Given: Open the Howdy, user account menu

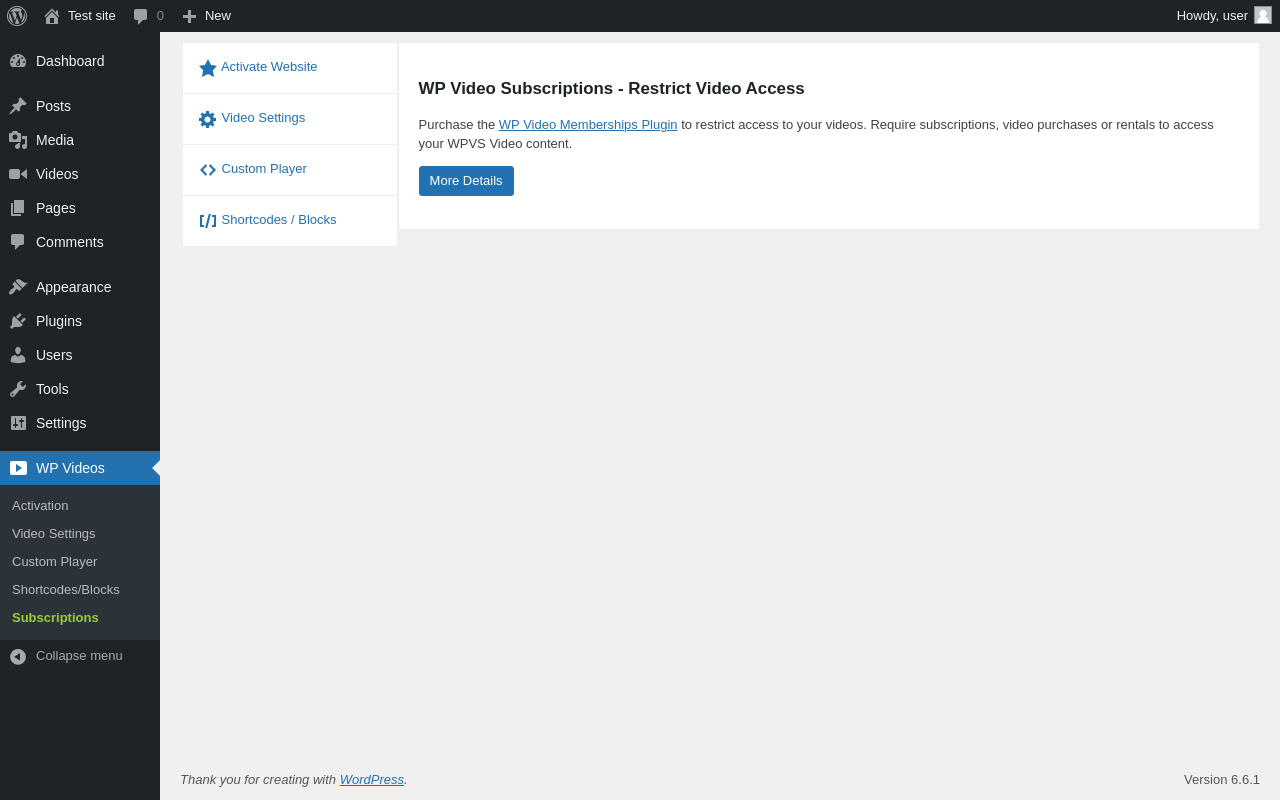Looking at the screenshot, I should coord(1224,16).
